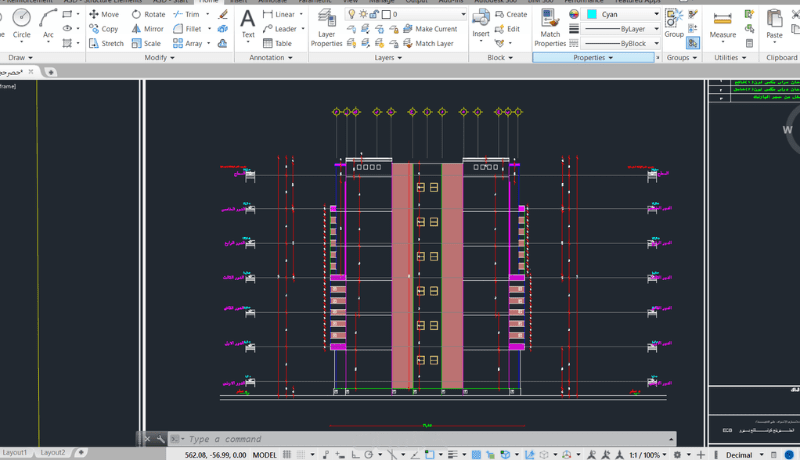Activate the Mirror tool
Image resolution: width=800 pixels, height=460 pixels.
click(x=148, y=29)
